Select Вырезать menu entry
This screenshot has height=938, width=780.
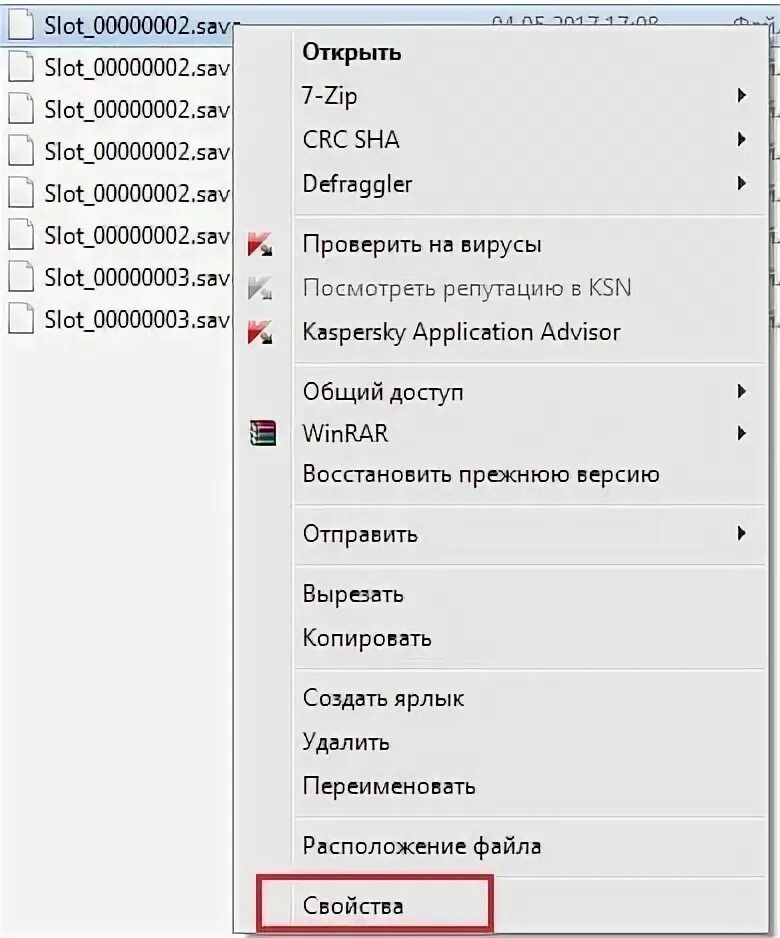[353, 594]
